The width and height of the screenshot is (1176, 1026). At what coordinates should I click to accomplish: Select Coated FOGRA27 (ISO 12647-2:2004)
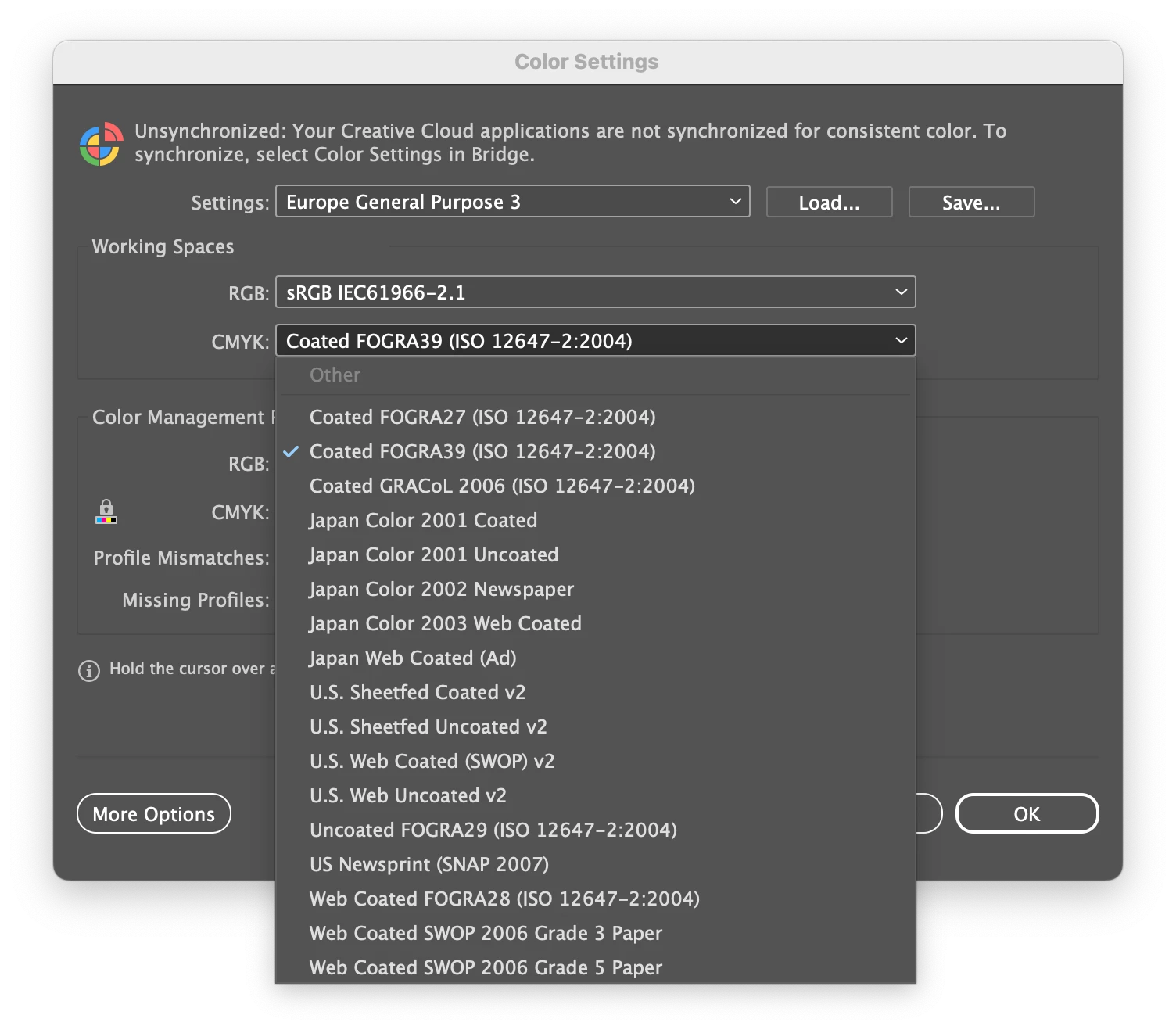click(596, 417)
